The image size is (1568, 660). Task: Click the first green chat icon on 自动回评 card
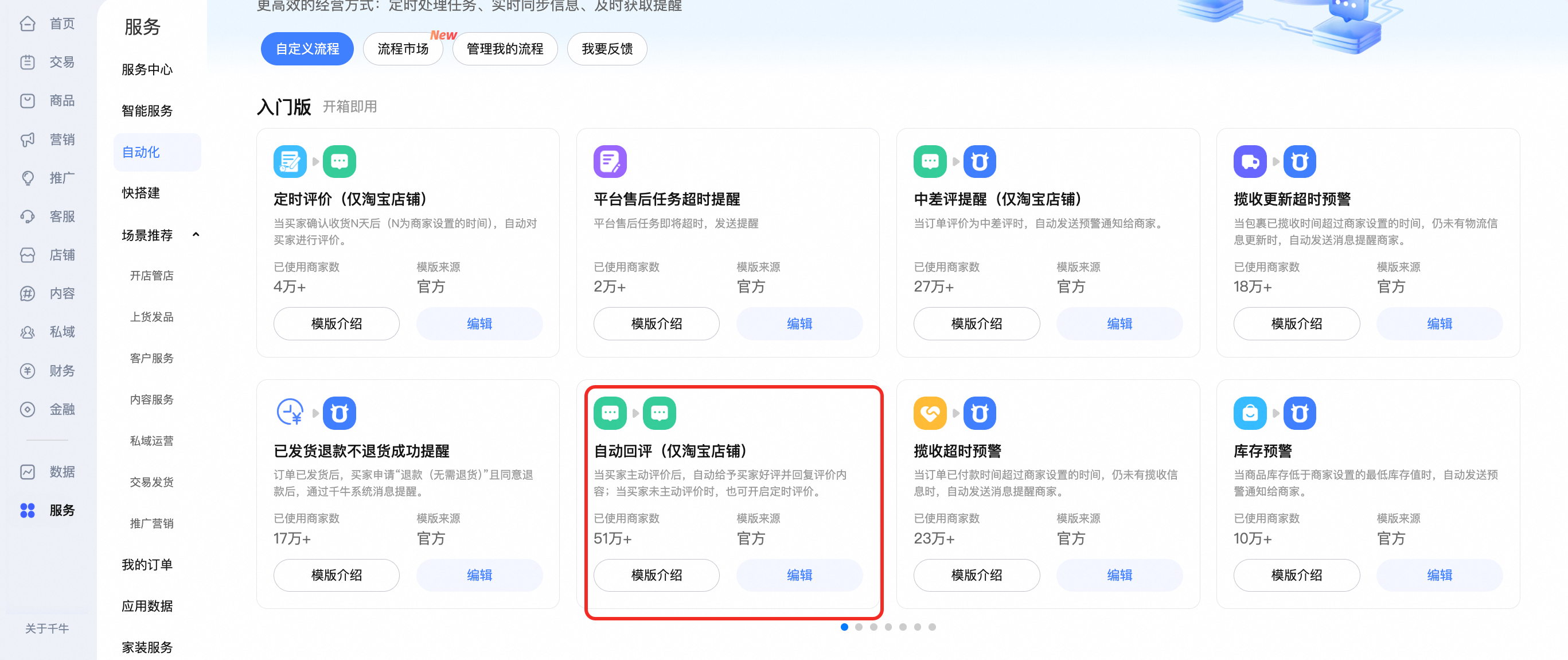[x=610, y=413]
